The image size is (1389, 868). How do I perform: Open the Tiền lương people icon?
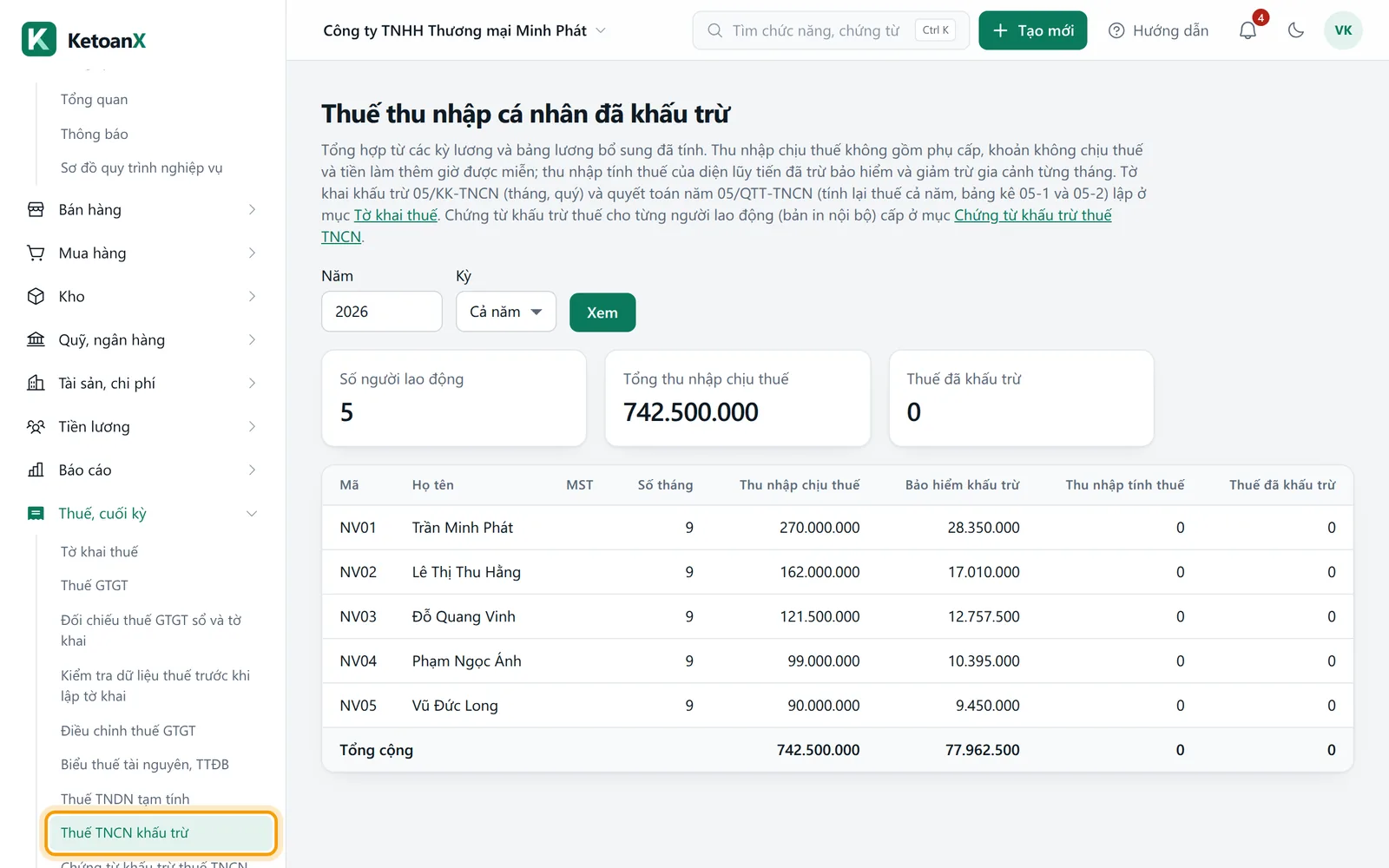[x=36, y=426]
